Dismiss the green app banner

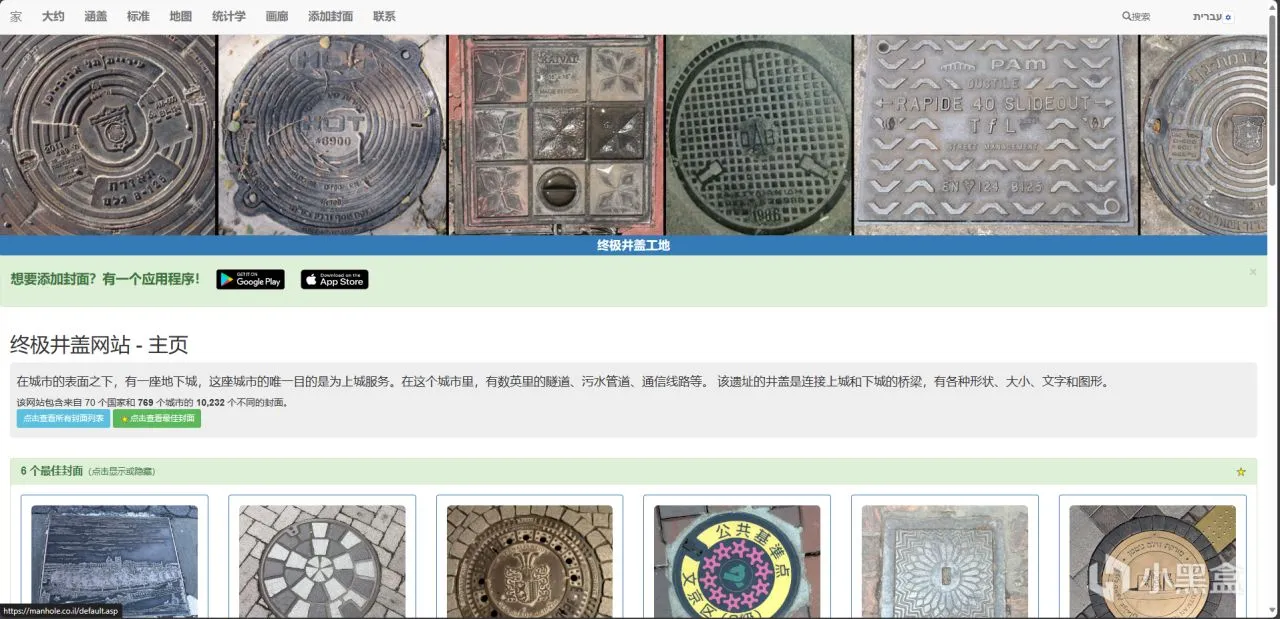[x=1253, y=272]
